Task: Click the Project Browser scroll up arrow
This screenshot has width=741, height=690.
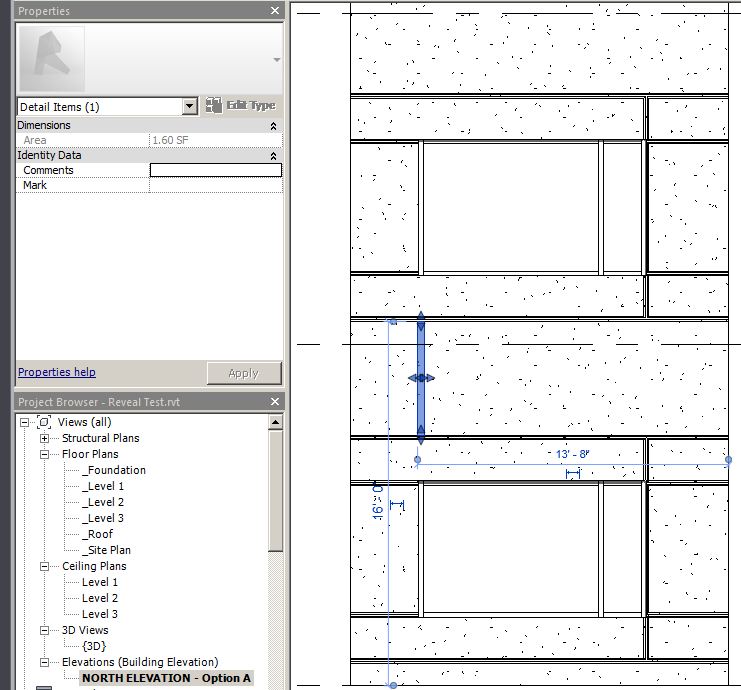Action: tap(276, 422)
